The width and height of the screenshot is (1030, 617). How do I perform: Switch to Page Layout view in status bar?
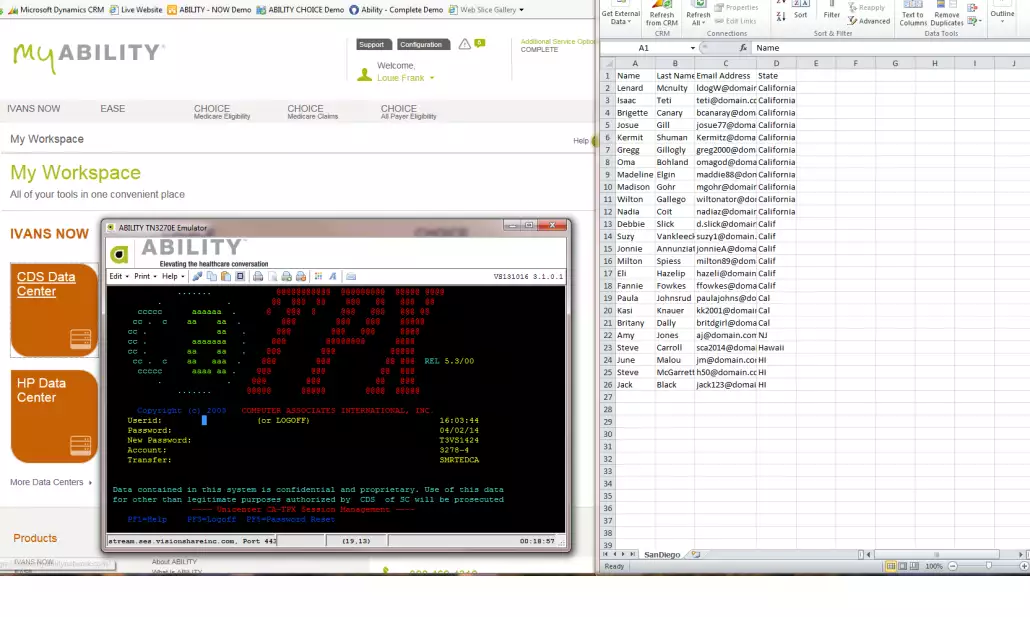click(x=904, y=566)
